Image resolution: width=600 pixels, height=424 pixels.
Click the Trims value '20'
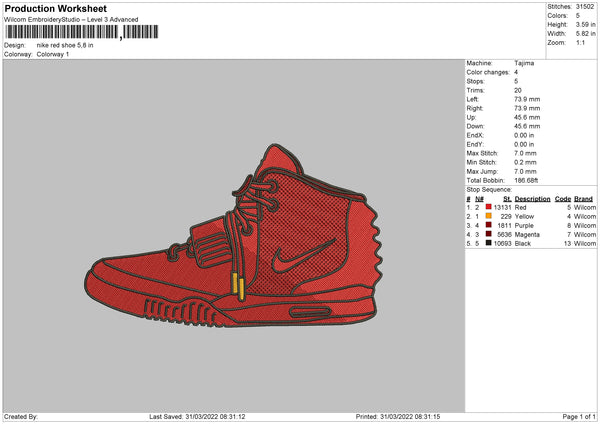pyautogui.click(x=518, y=91)
